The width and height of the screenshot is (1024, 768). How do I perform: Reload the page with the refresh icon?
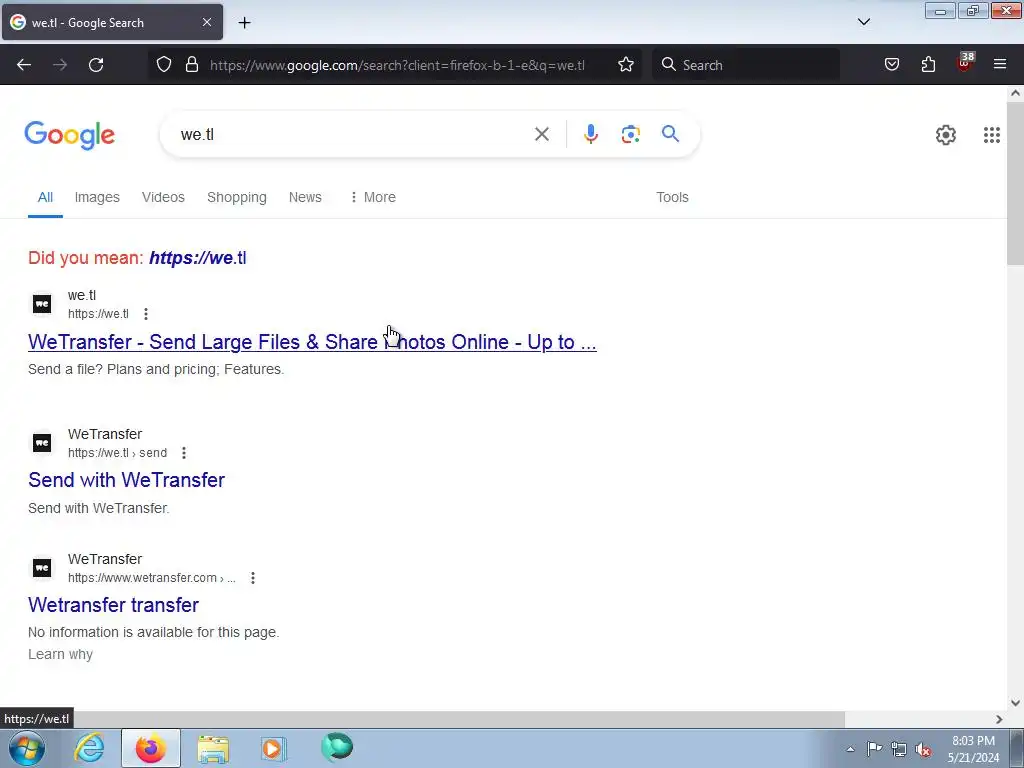pyautogui.click(x=96, y=65)
